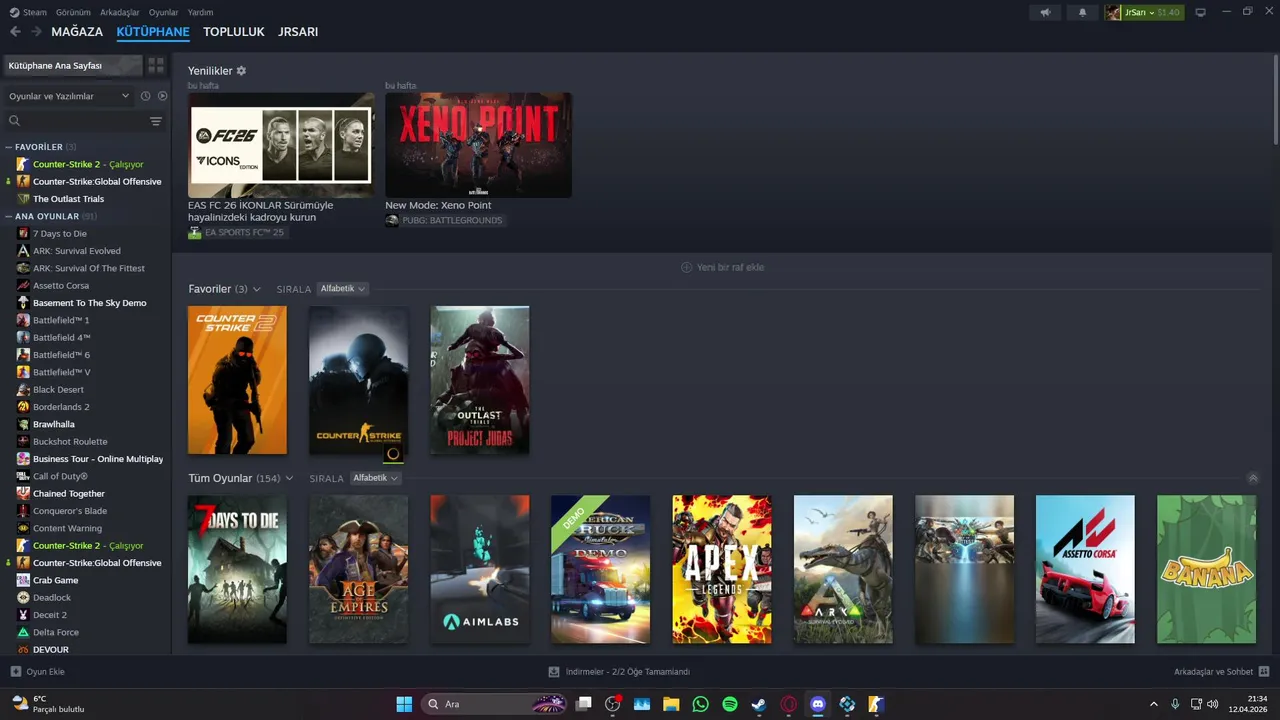This screenshot has width=1280, height=720.
Task: Open the JRSARI profile tab
Action: pyautogui.click(x=298, y=32)
